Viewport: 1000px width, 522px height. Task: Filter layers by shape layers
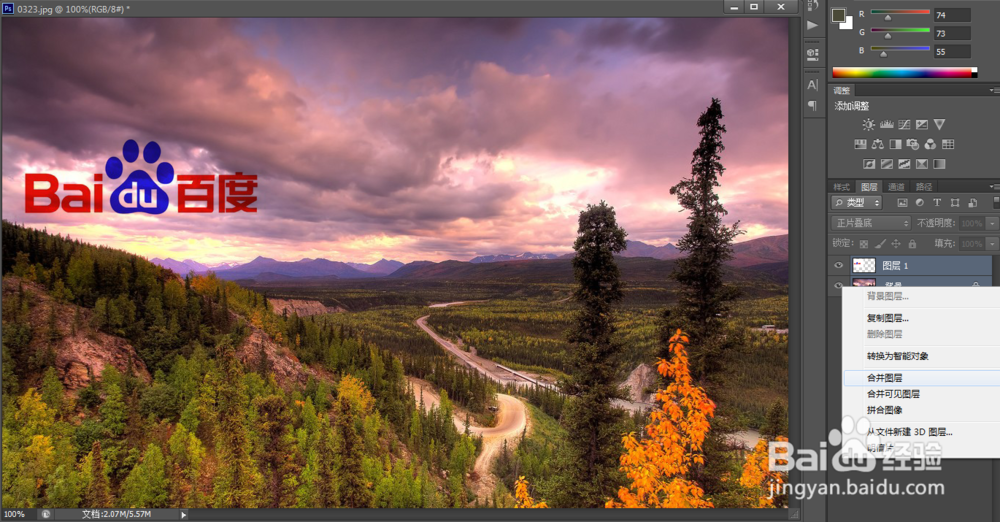click(x=955, y=203)
